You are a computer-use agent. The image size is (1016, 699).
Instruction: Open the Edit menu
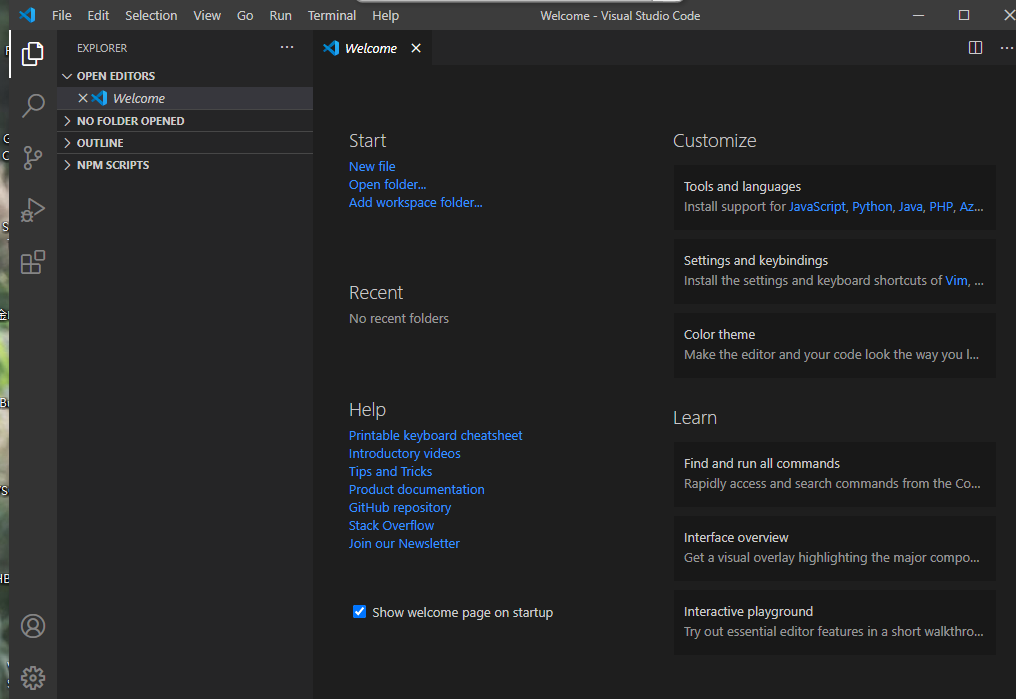(98, 16)
